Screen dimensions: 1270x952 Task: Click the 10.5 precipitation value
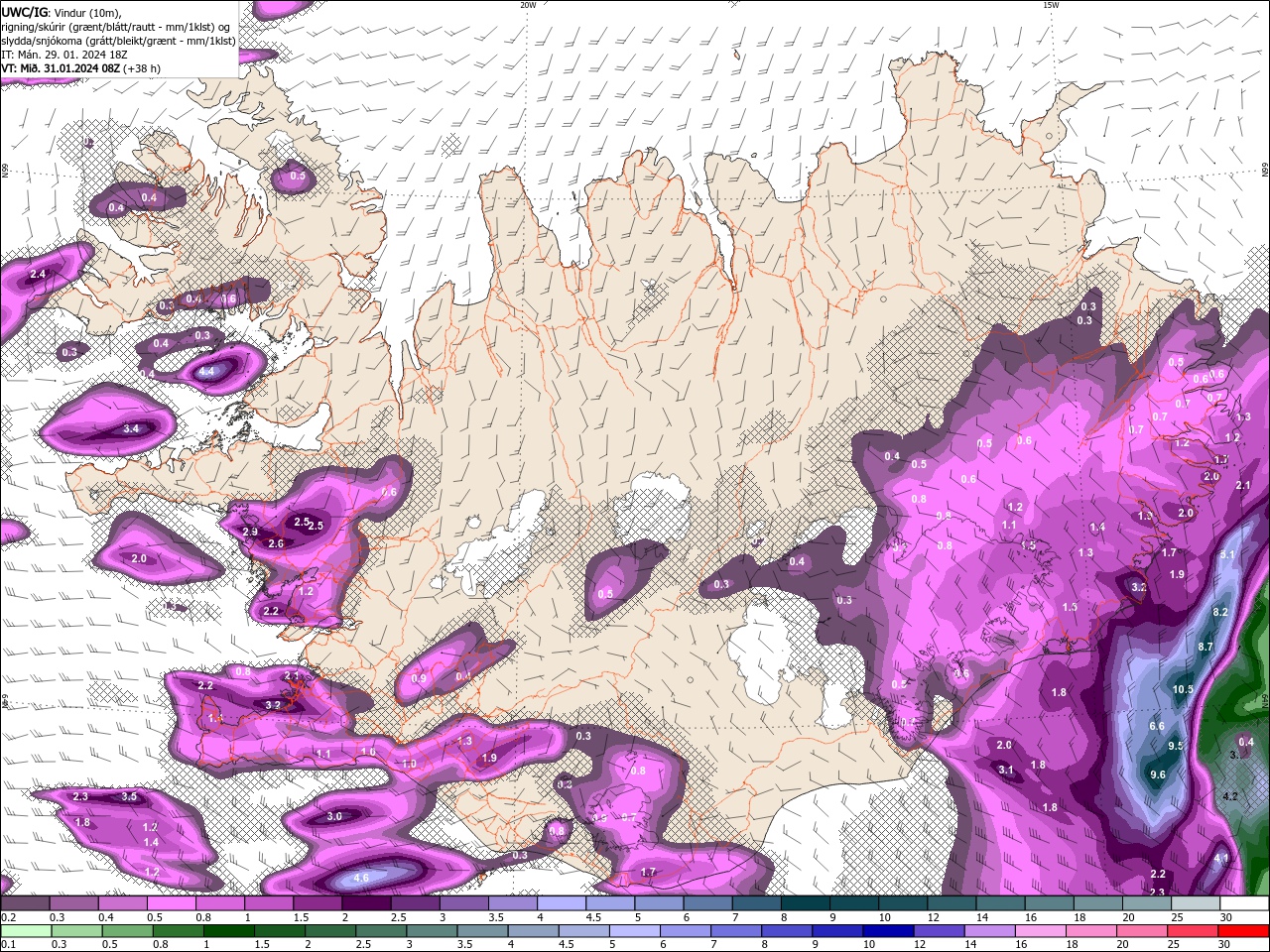(1183, 689)
